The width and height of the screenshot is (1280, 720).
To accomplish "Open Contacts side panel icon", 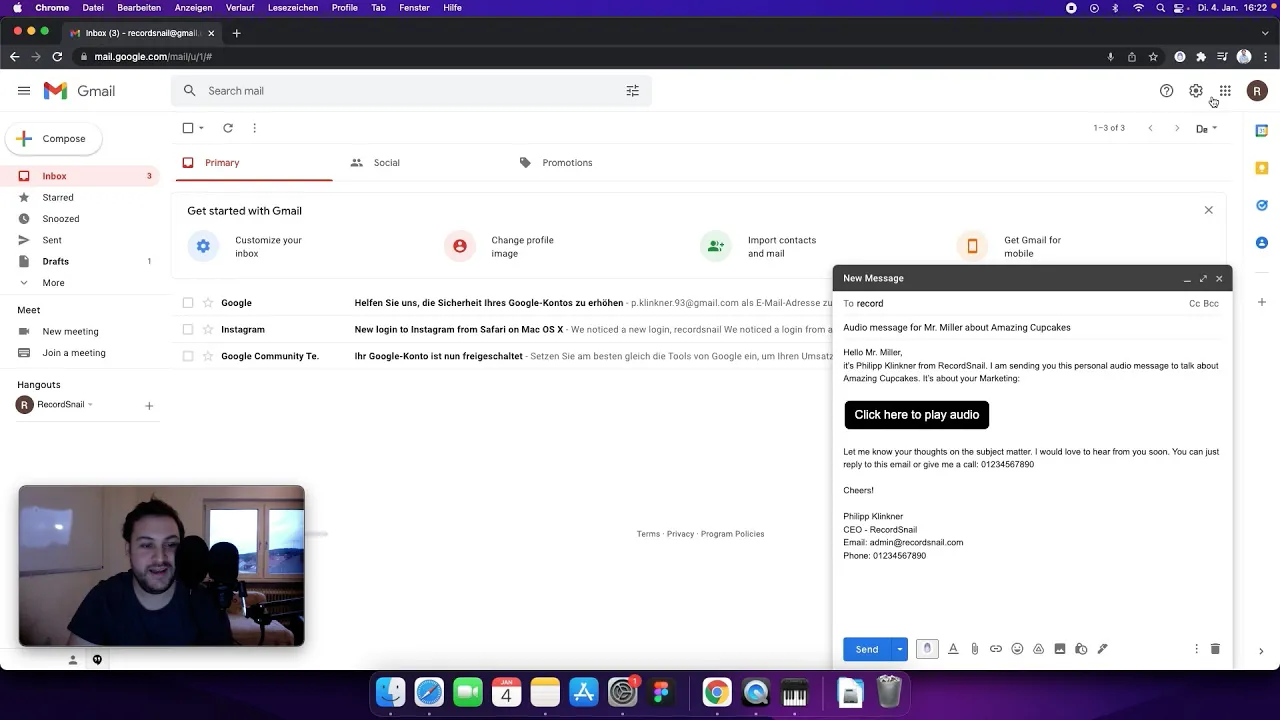I will (x=1262, y=243).
